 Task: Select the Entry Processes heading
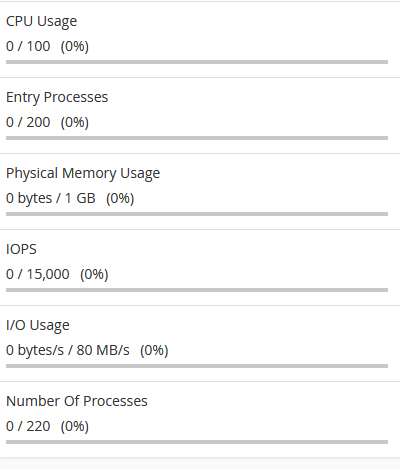57,97
